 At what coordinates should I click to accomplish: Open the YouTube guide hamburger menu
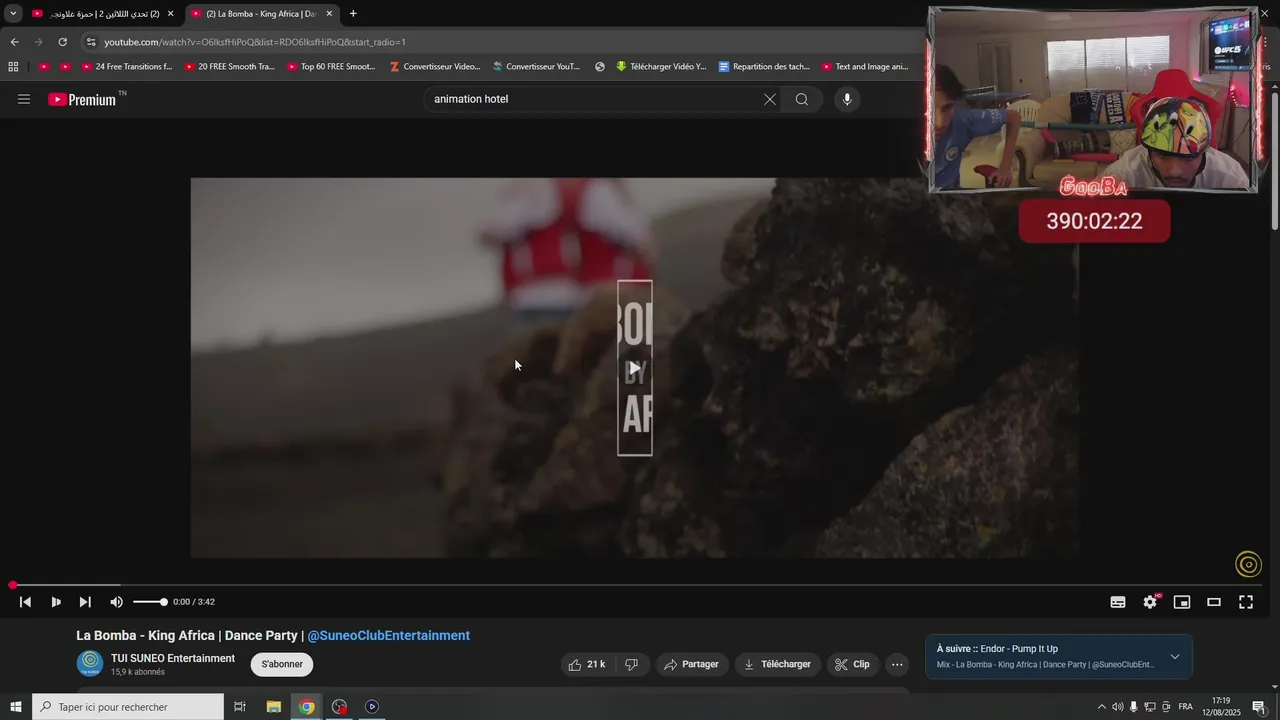pyautogui.click(x=24, y=99)
